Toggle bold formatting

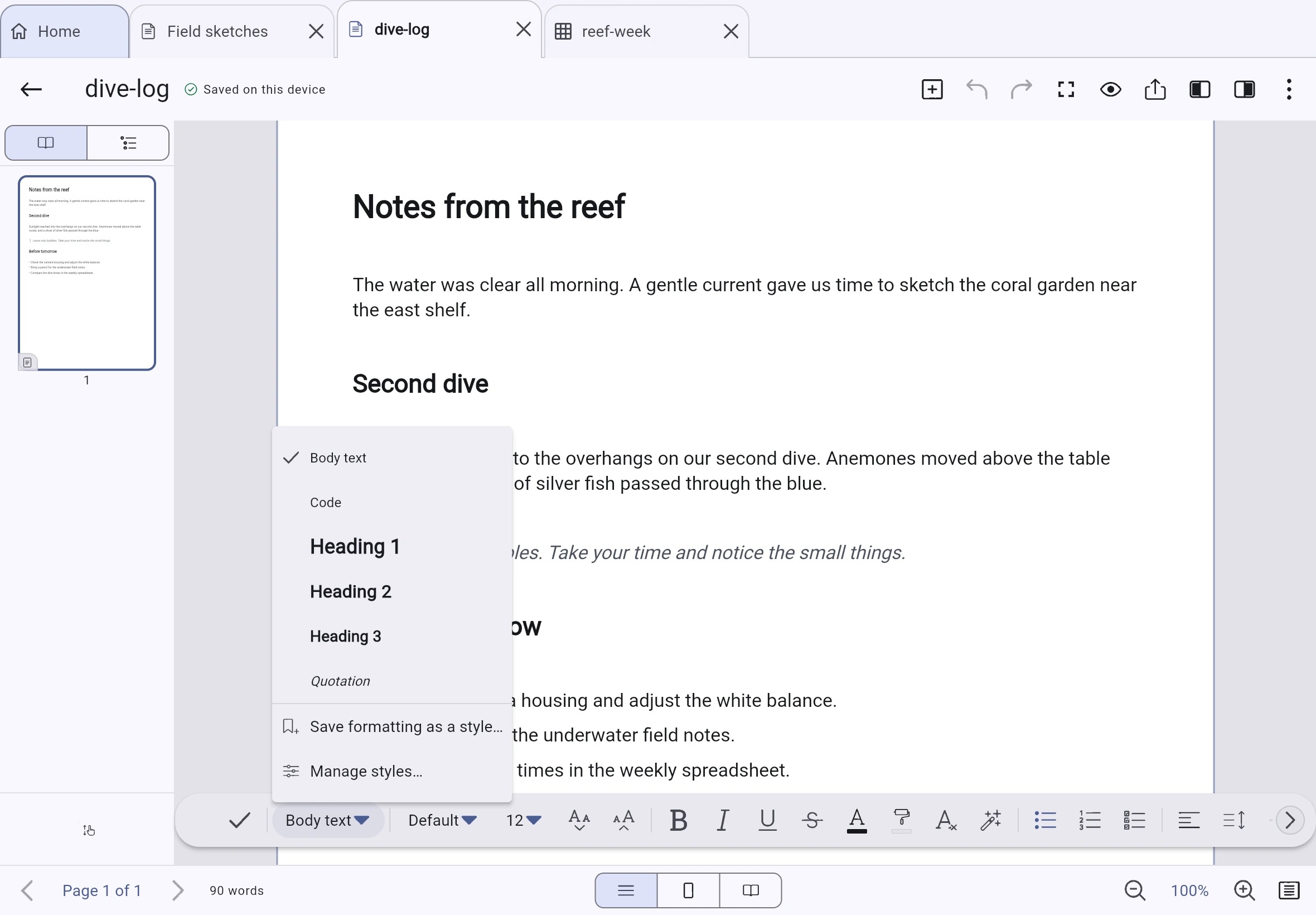678,820
